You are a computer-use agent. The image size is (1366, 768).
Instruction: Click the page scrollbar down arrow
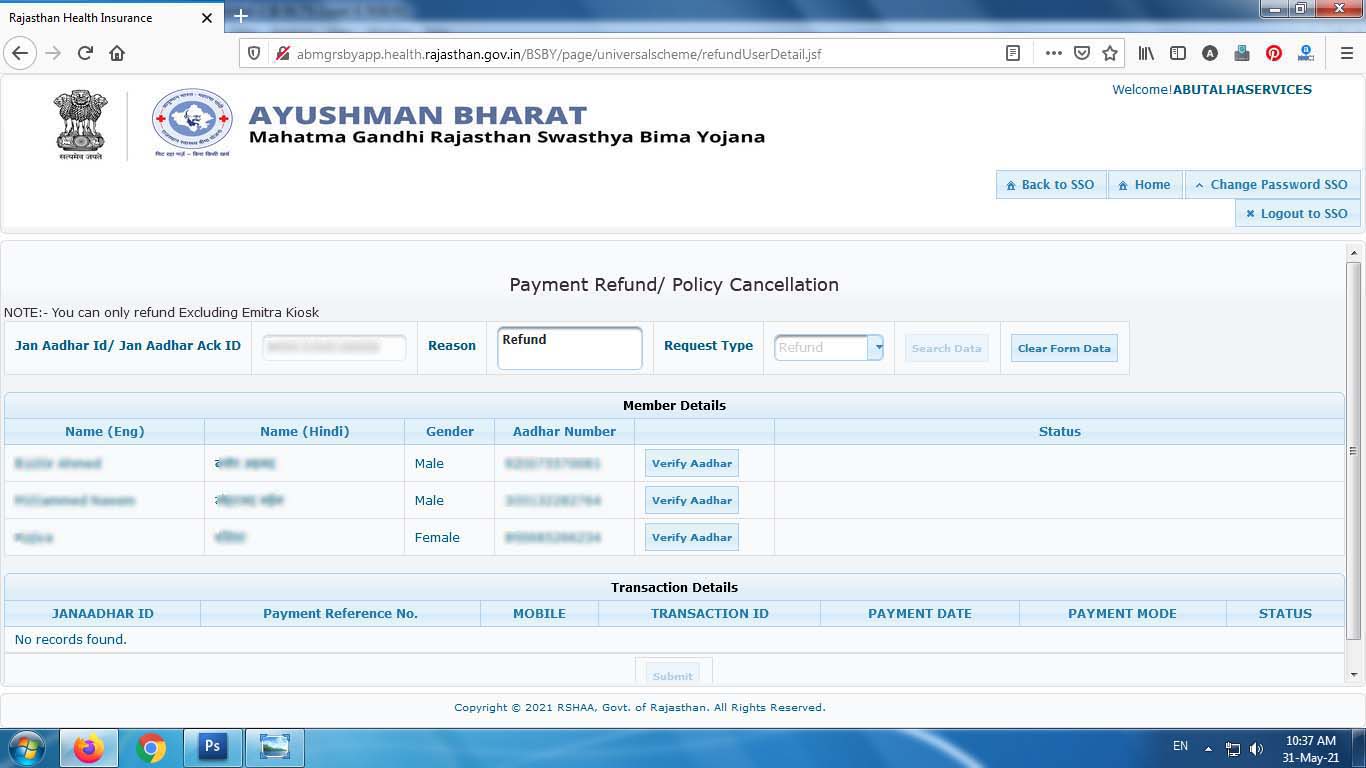[x=1354, y=675]
